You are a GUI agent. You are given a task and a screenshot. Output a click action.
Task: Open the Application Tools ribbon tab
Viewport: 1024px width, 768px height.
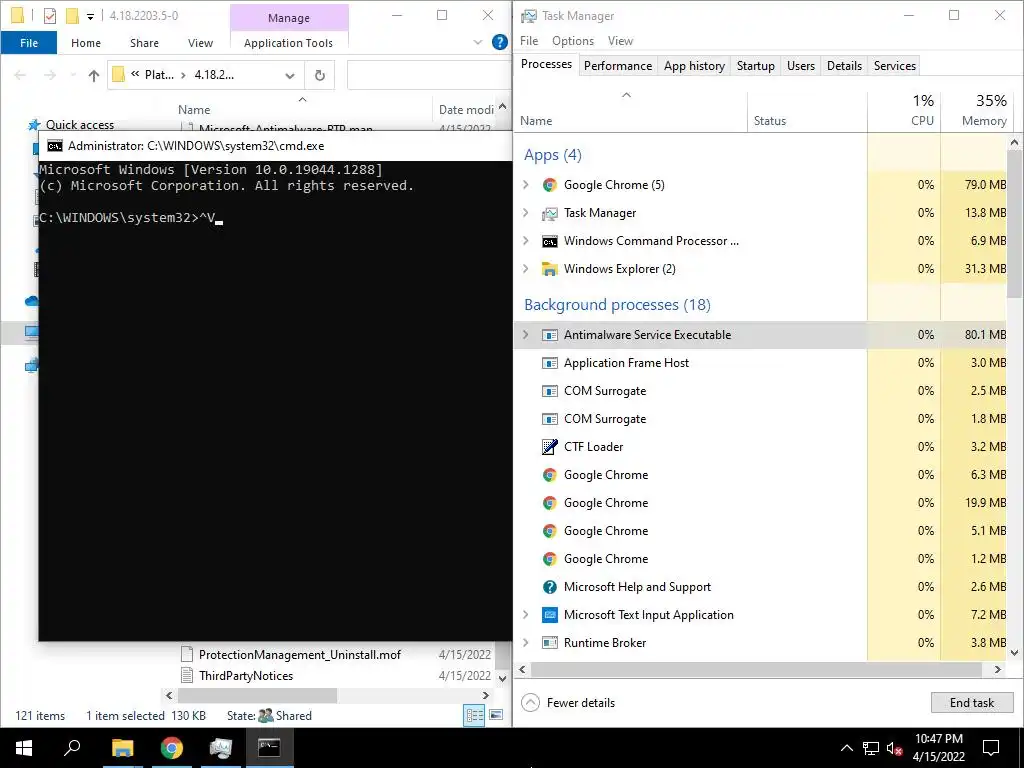[288, 43]
